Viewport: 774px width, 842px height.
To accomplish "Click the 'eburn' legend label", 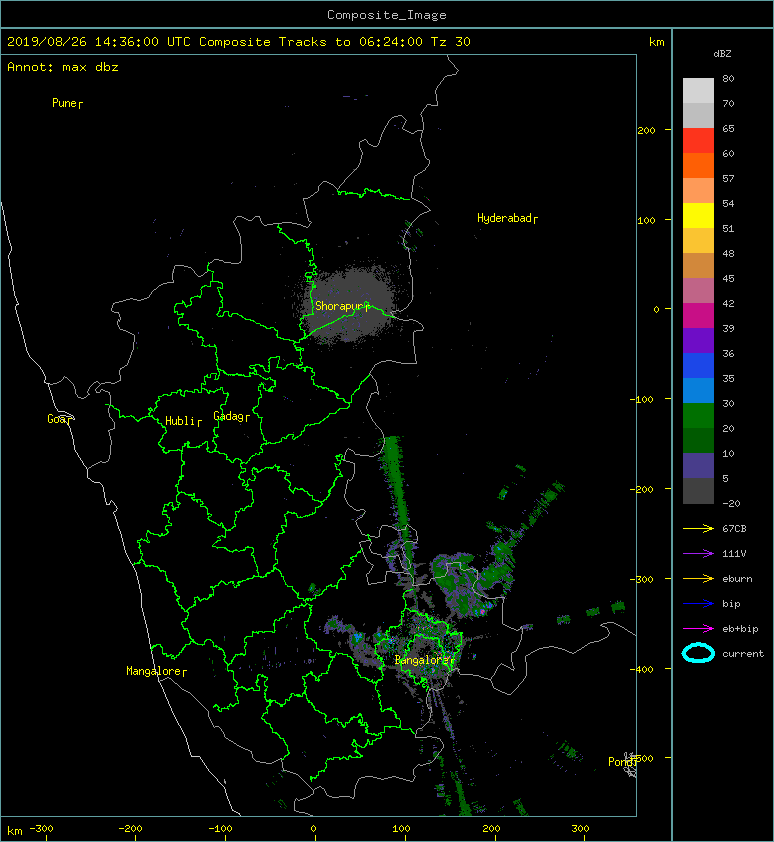I will 737,579.
